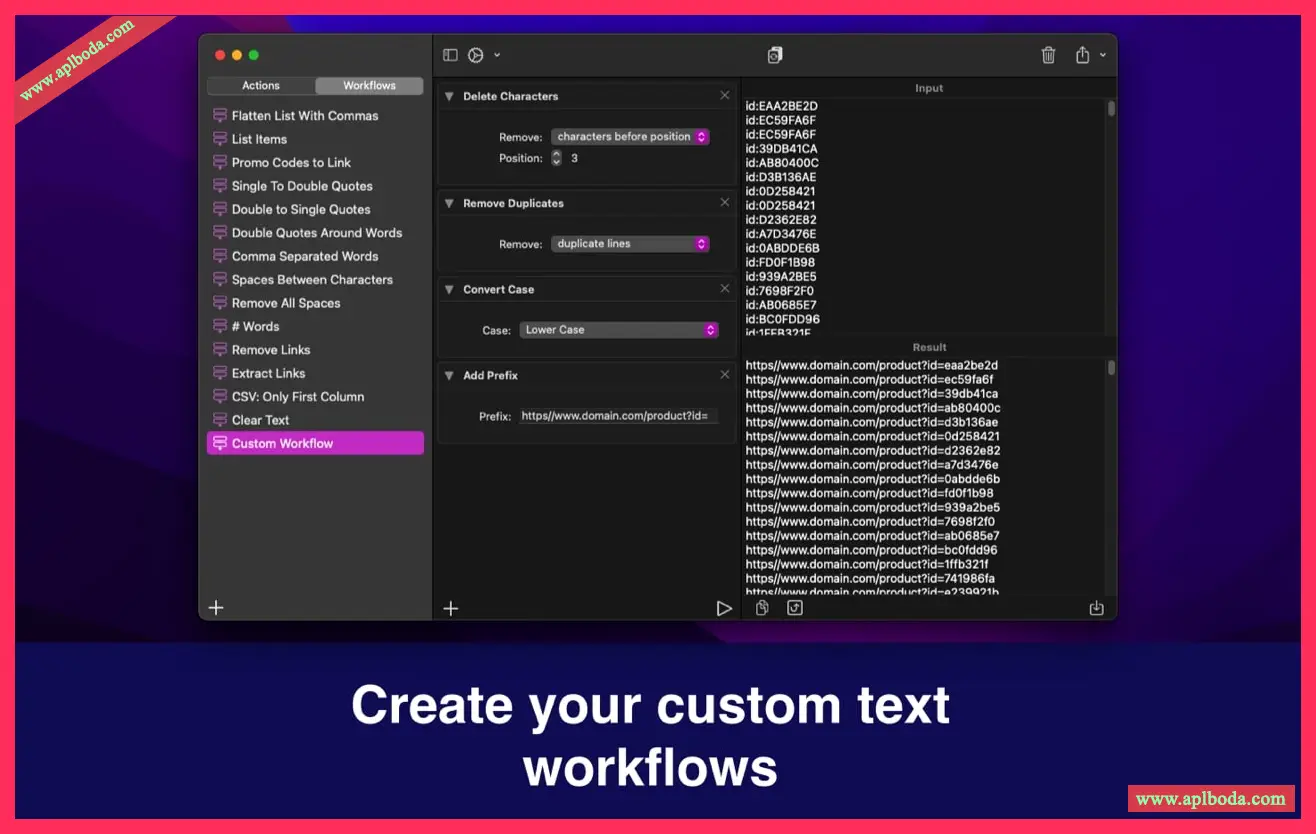
Task: Select the # Words workflow
Action: (x=315, y=326)
